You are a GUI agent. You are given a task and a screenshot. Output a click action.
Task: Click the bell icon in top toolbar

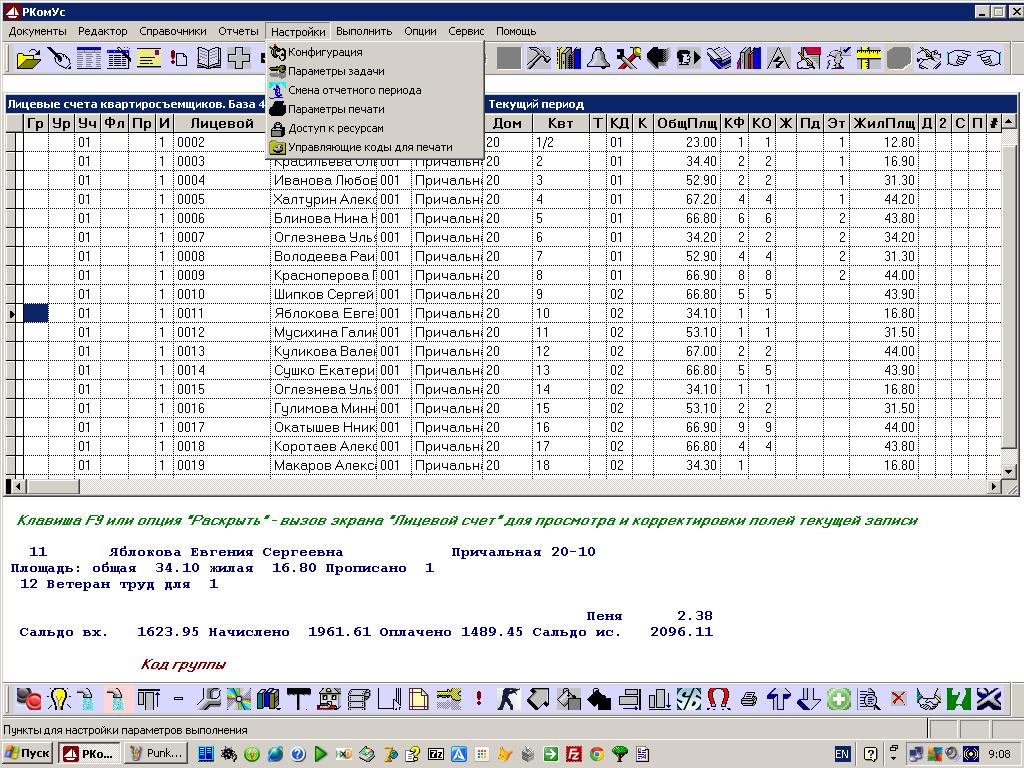pyautogui.click(x=598, y=59)
